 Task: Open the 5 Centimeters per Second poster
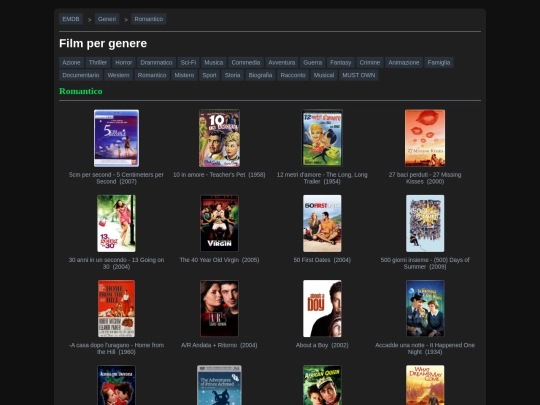[116, 138]
